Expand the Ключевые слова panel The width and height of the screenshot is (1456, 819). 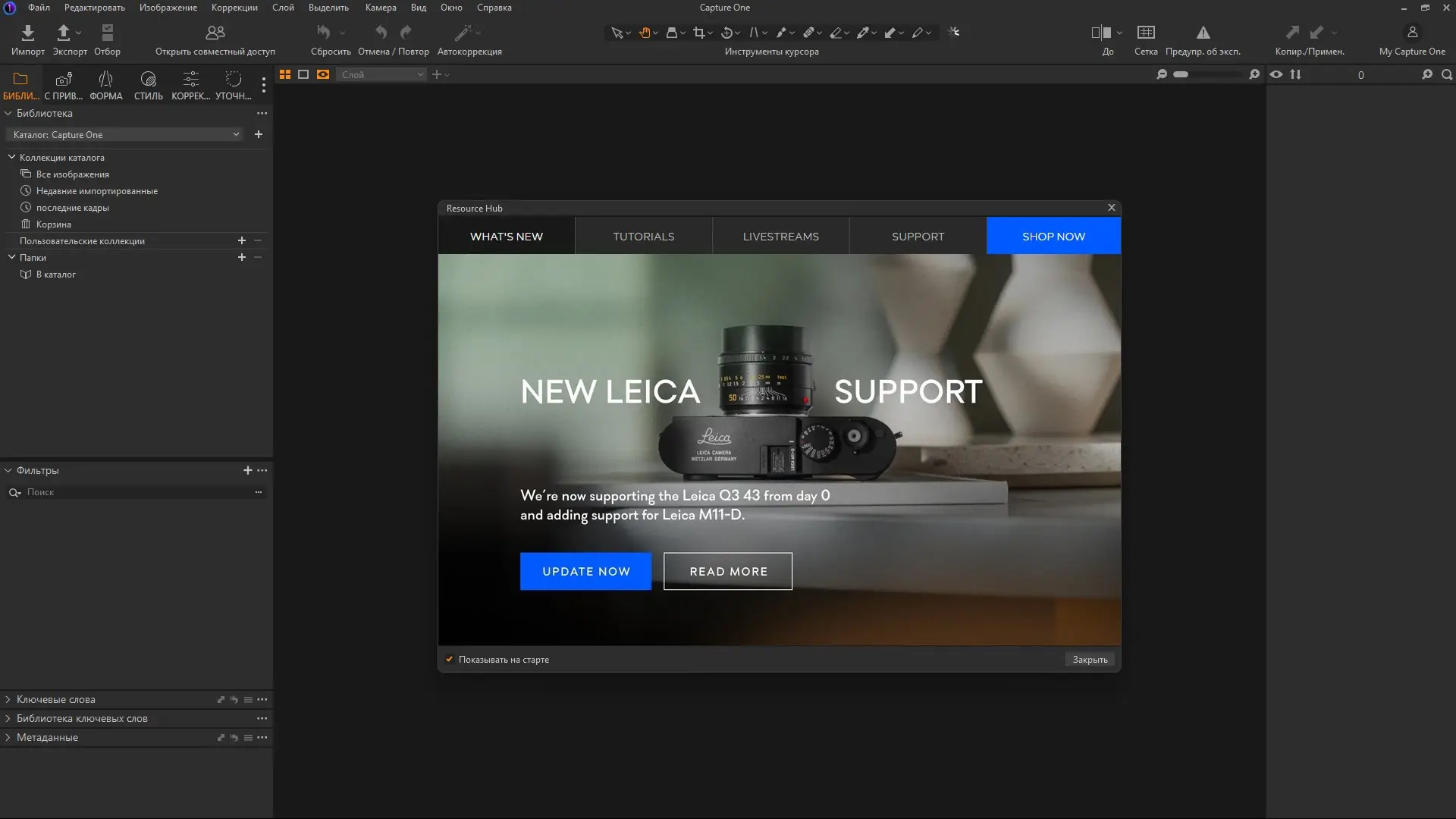click(x=8, y=700)
